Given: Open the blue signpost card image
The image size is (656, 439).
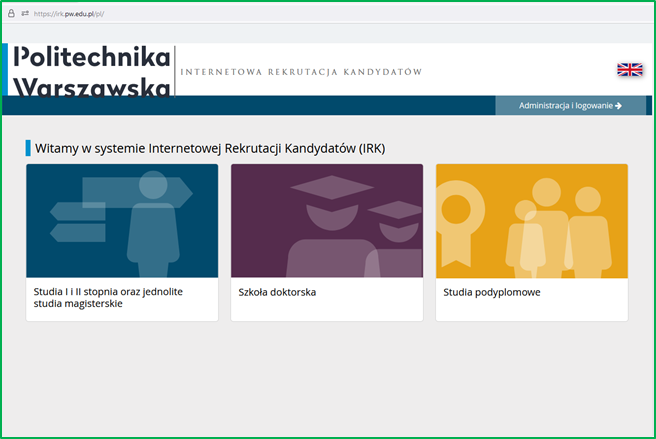Looking at the screenshot, I should tap(122, 221).
